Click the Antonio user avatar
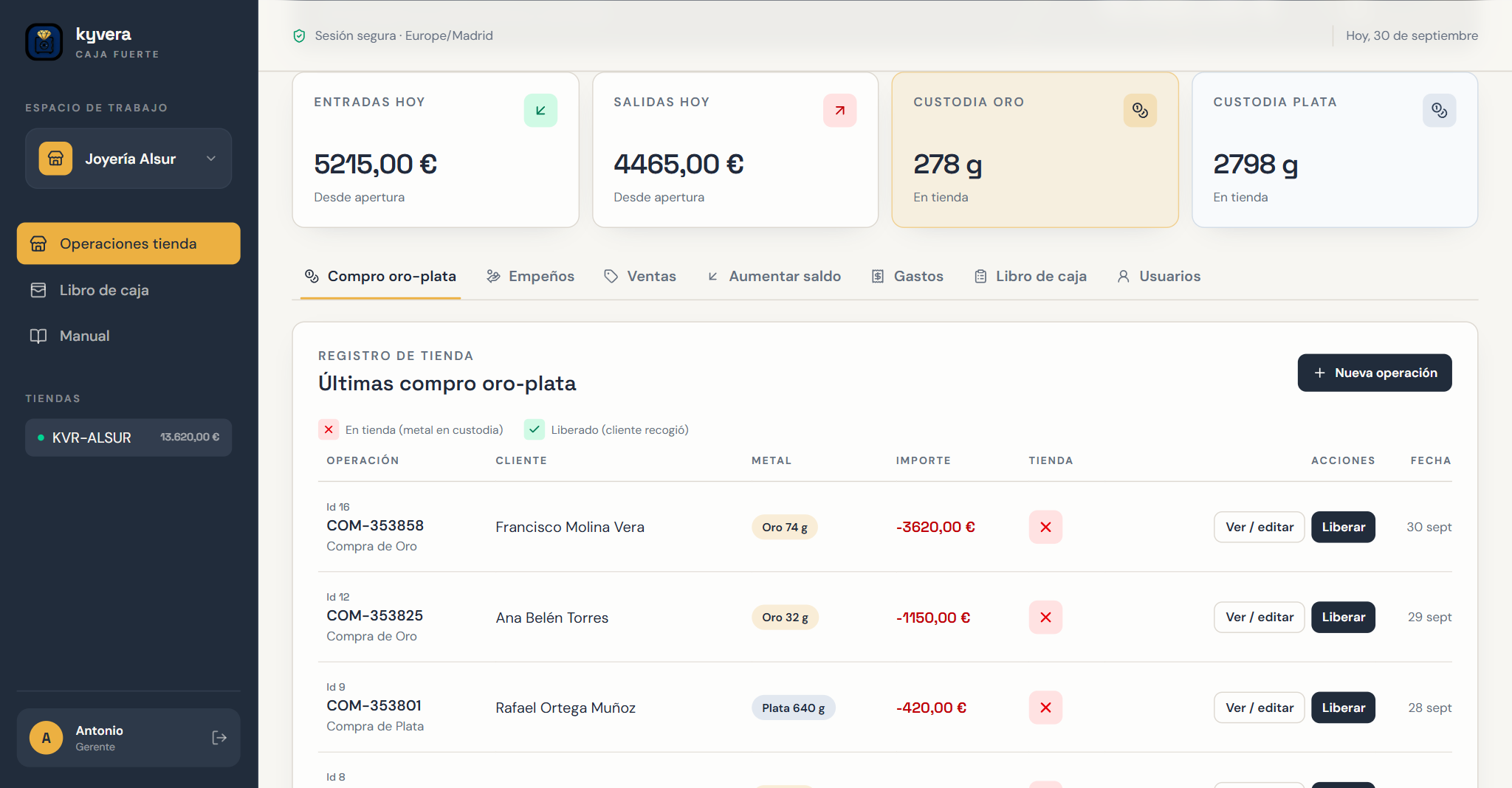Image resolution: width=1512 pixels, height=788 pixels. click(x=47, y=738)
